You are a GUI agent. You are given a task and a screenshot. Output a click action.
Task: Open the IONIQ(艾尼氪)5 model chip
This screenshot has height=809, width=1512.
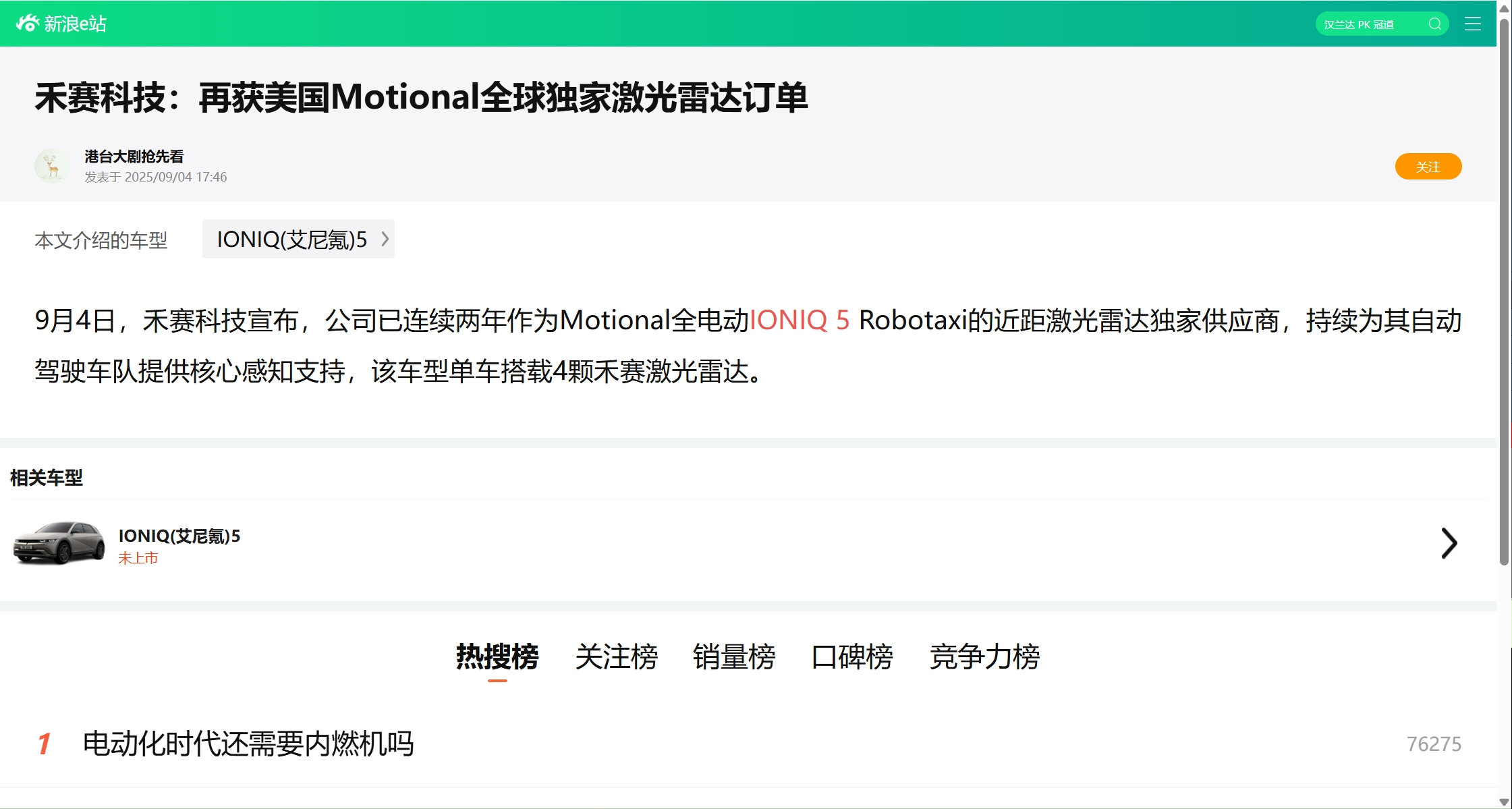tap(298, 239)
